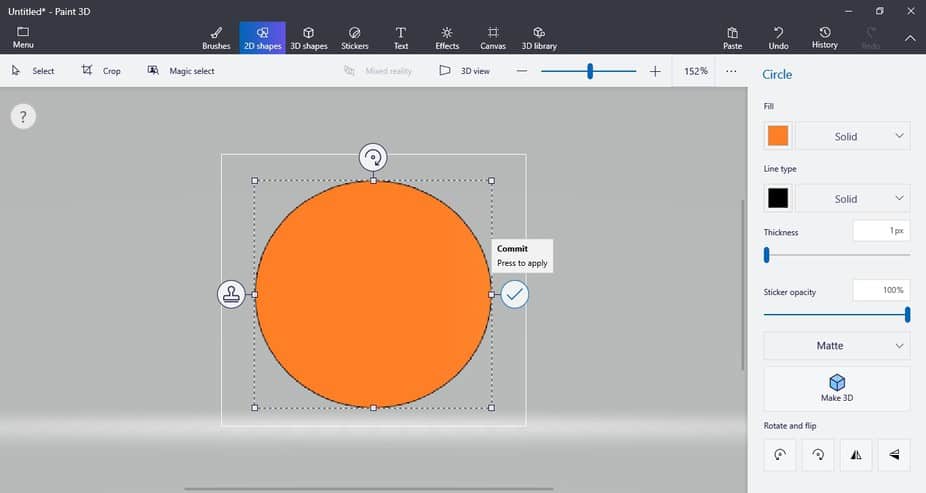Open the help question mark button
926x493 pixels.
(23, 117)
